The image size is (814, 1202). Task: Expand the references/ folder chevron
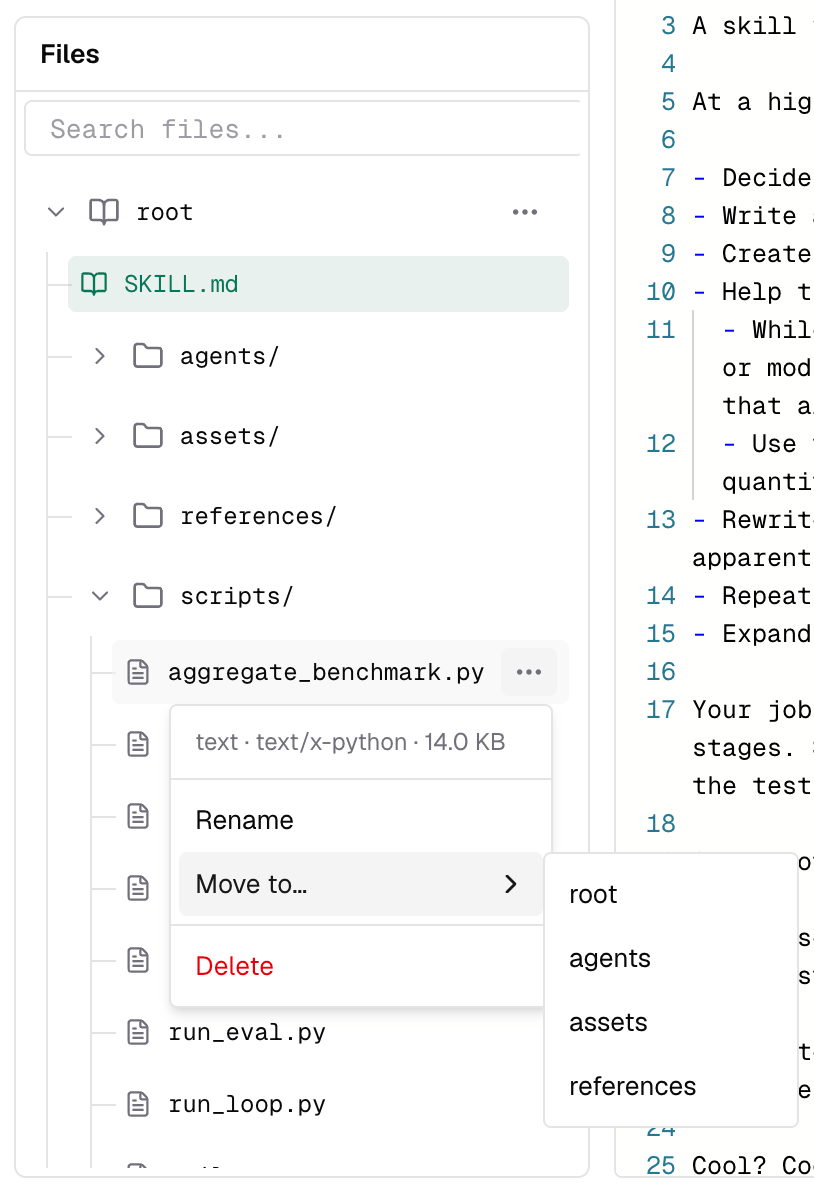click(99, 515)
